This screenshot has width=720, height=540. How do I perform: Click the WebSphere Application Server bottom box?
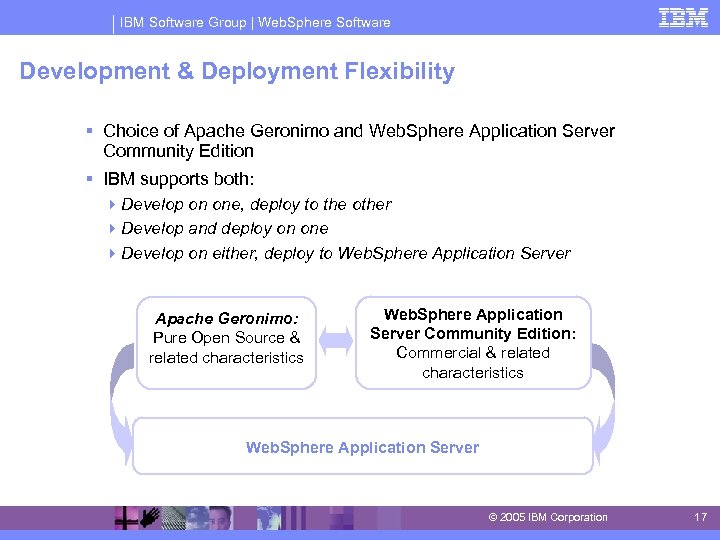(363, 446)
